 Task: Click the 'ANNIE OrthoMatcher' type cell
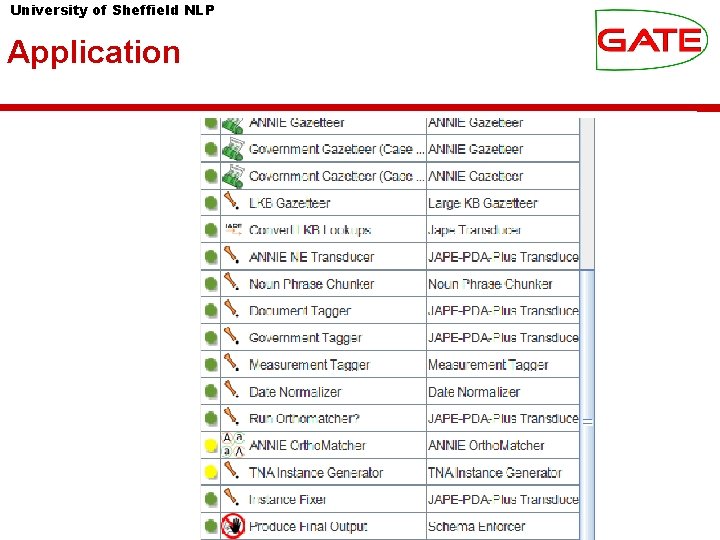[x=503, y=445]
